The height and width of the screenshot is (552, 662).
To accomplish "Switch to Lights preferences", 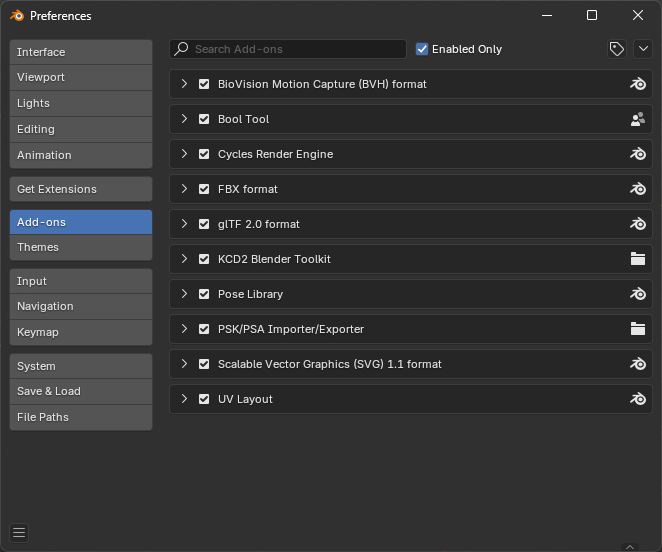I will tap(81, 103).
